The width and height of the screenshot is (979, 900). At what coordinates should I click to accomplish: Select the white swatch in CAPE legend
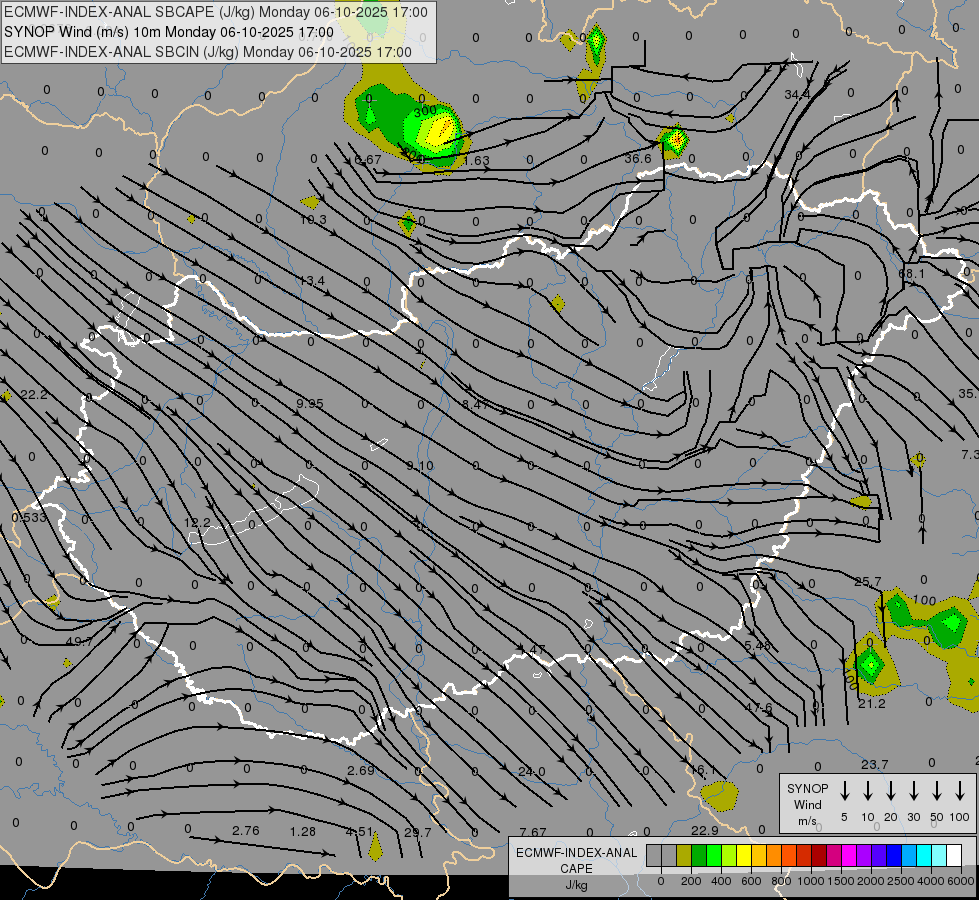tap(953, 856)
